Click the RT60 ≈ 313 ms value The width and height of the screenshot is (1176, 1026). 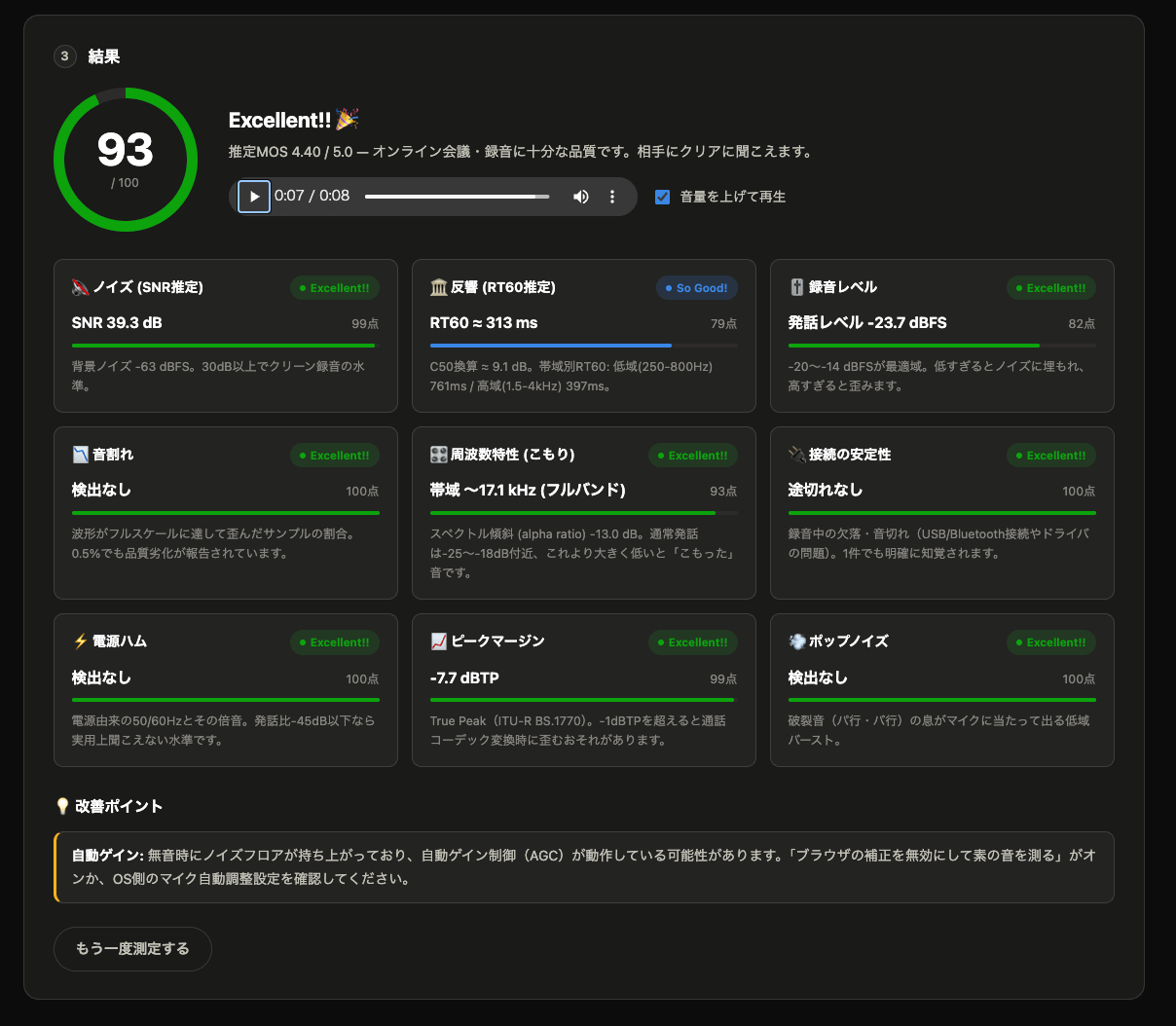coord(484,323)
